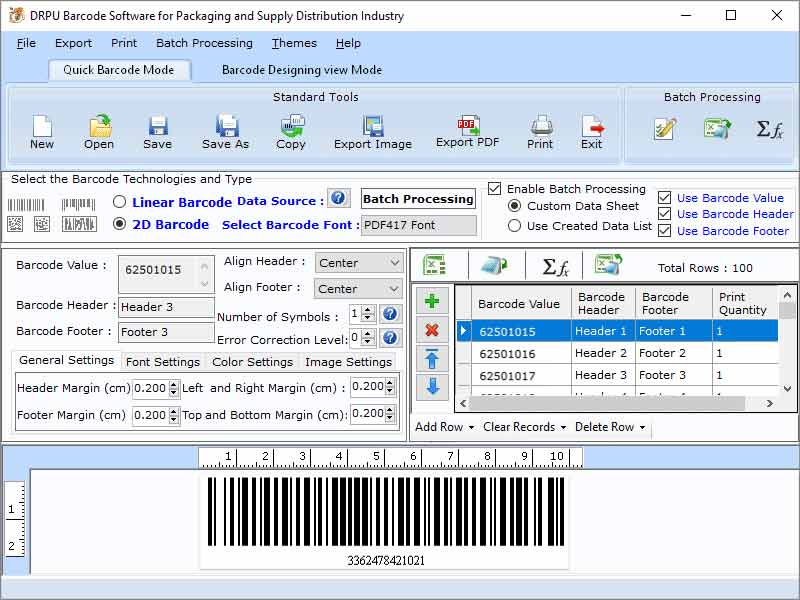This screenshot has width=800, height=600.
Task: Click the Batch Processing button
Action: [417, 199]
